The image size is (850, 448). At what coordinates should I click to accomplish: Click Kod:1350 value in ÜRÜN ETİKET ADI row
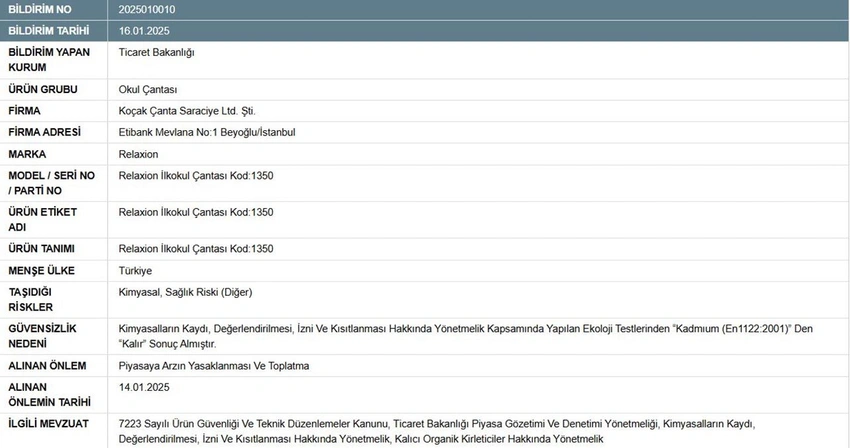pos(196,212)
